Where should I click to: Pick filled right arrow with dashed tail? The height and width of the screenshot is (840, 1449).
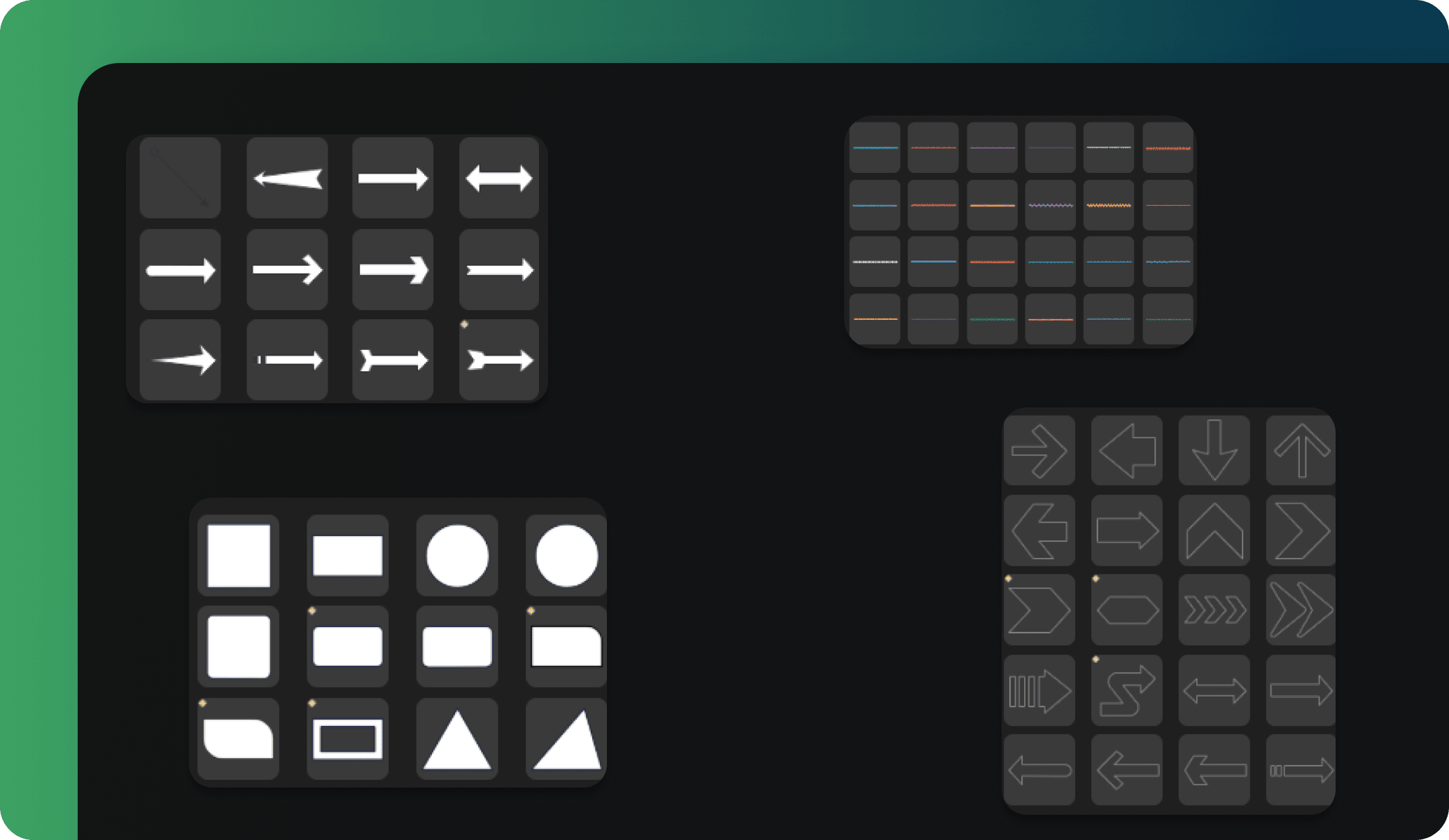287,360
